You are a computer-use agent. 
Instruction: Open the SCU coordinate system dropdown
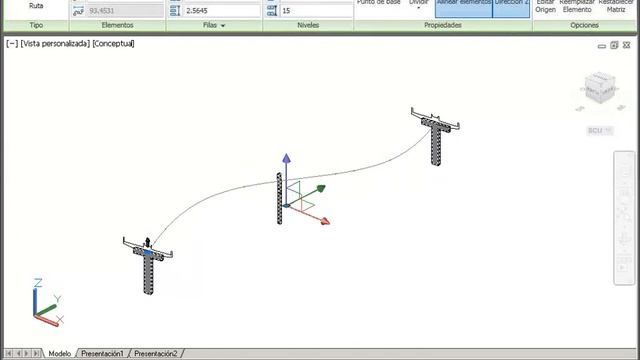pos(600,131)
